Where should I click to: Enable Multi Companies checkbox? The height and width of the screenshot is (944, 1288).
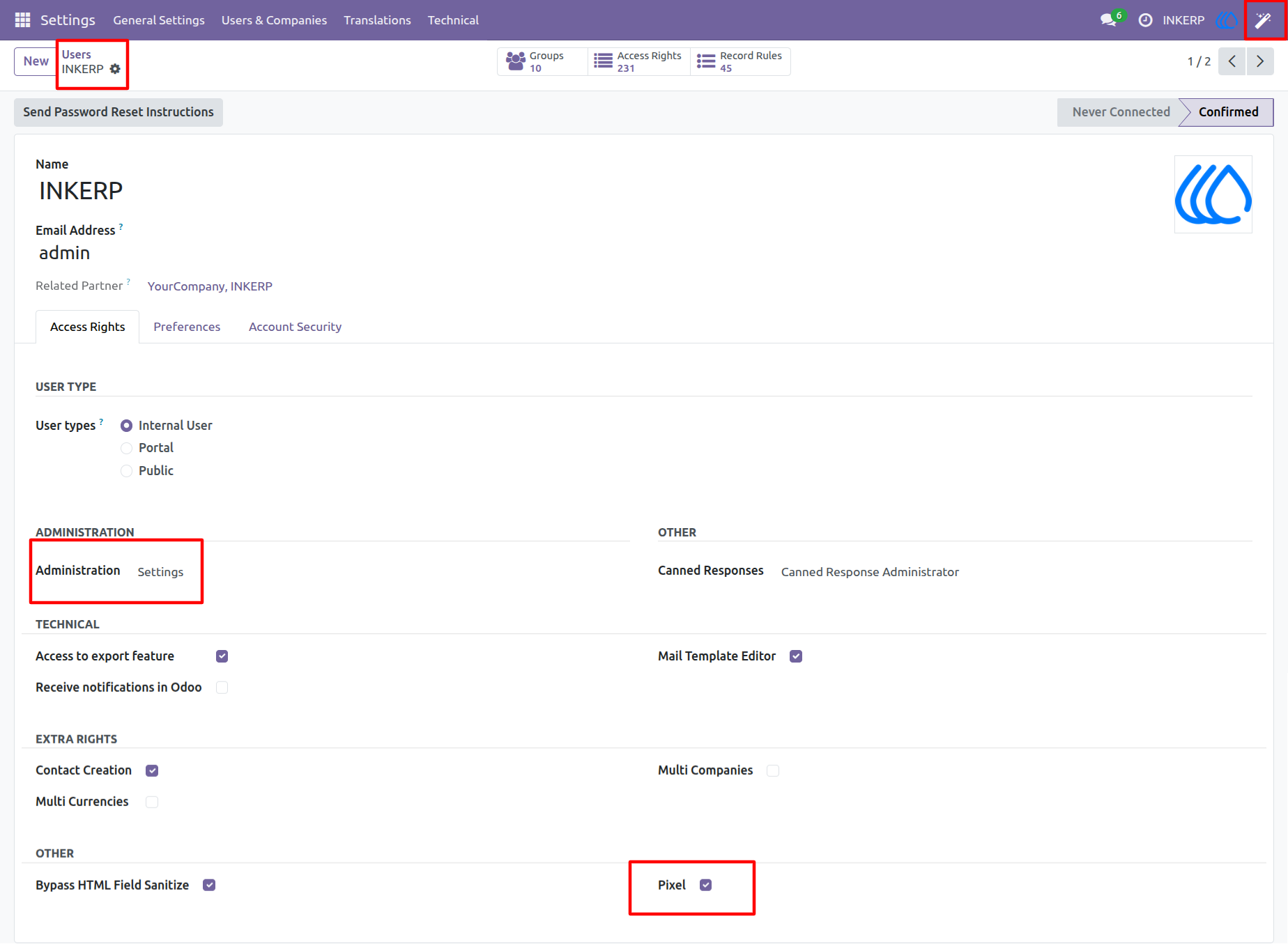click(x=773, y=771)
